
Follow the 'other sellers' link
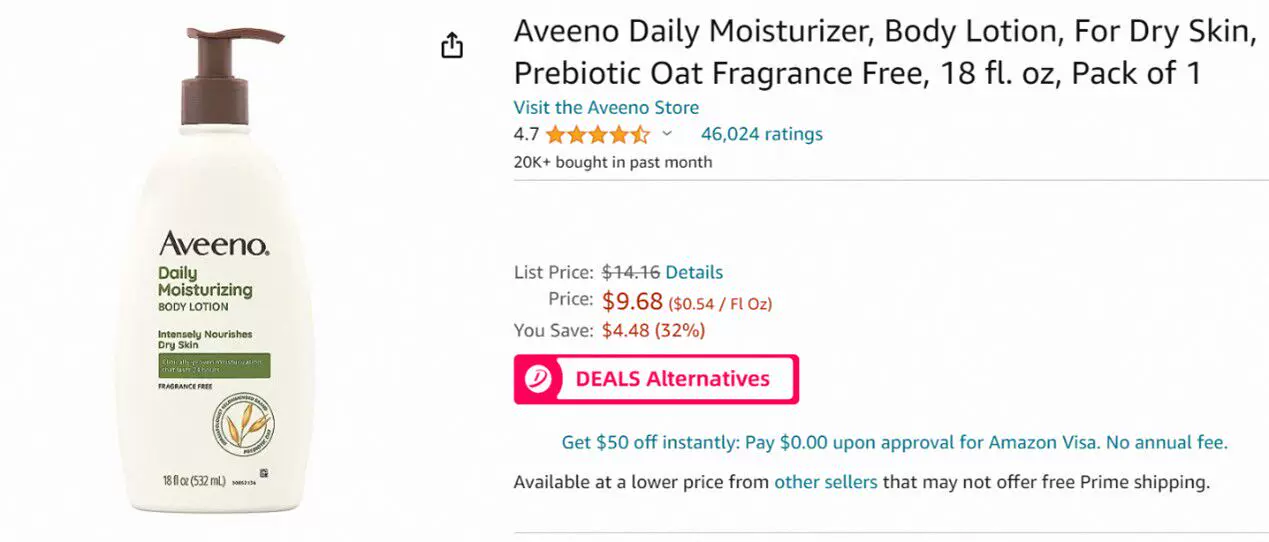click(825, 482)
